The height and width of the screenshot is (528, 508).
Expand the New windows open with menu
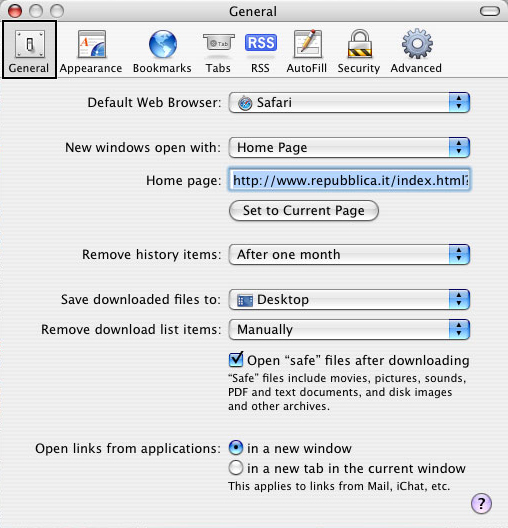coord(349,147)
